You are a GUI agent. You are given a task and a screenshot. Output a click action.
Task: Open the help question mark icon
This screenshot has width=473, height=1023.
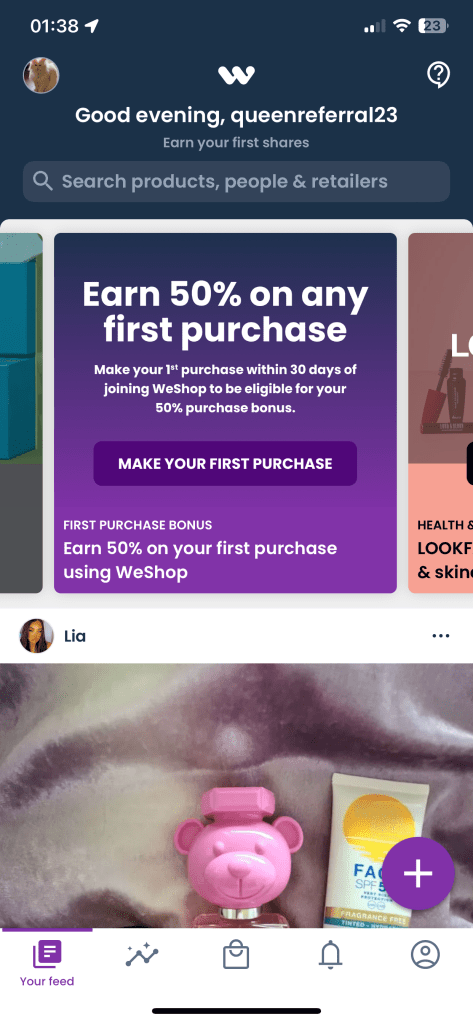tap(438, 75)
